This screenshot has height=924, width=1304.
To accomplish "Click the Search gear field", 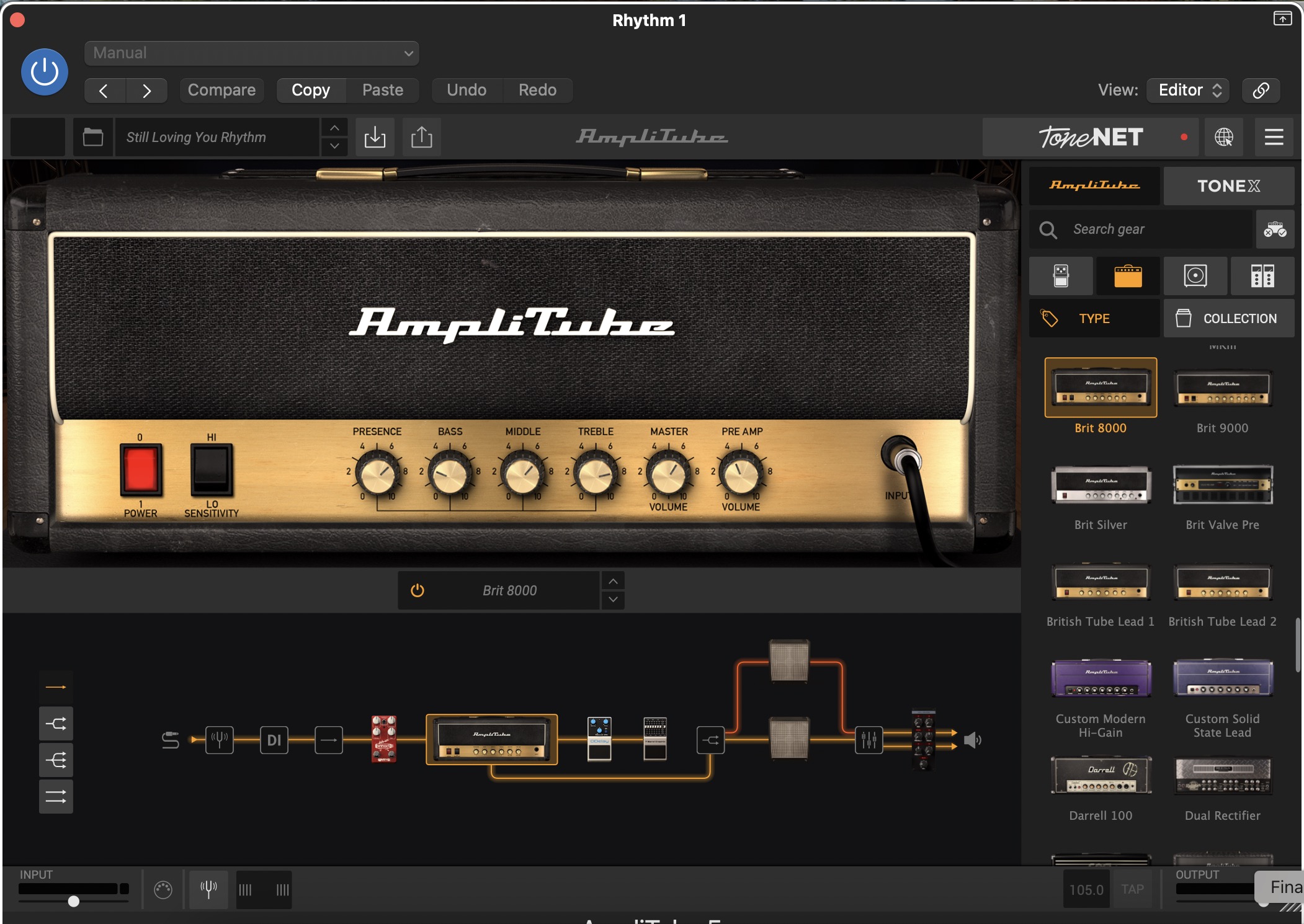I will 1140,229.
